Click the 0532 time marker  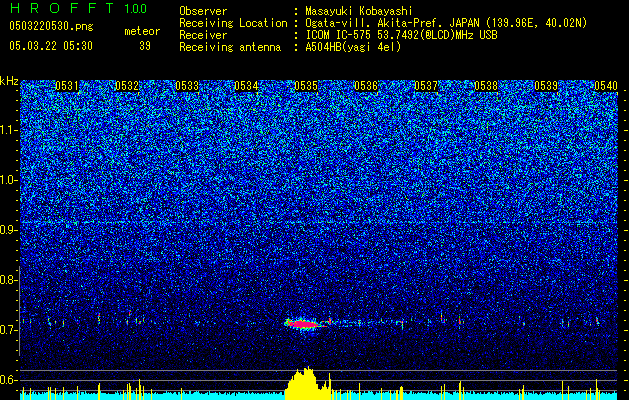point(127,86)
